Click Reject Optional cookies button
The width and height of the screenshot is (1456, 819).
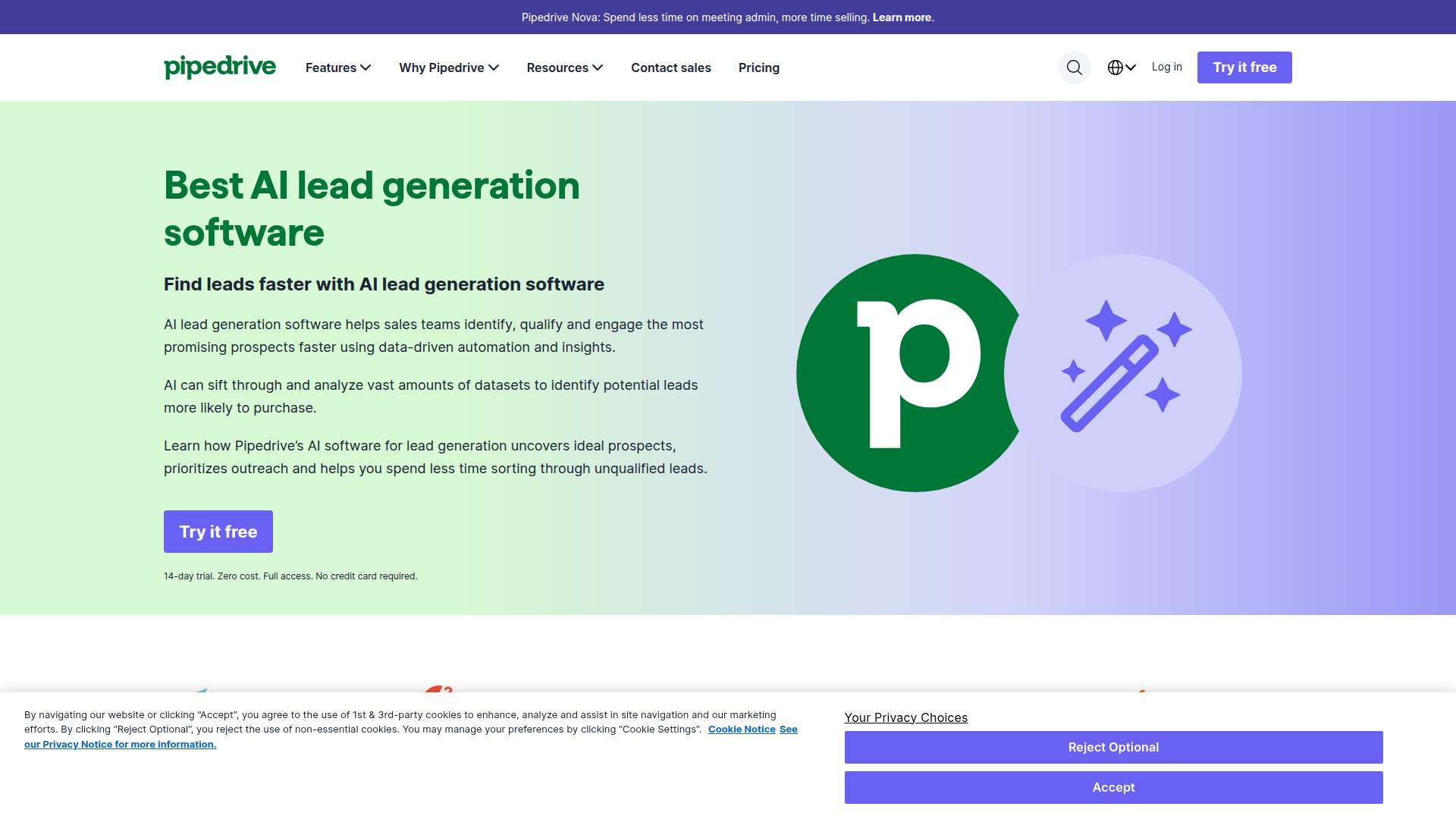1113,747
